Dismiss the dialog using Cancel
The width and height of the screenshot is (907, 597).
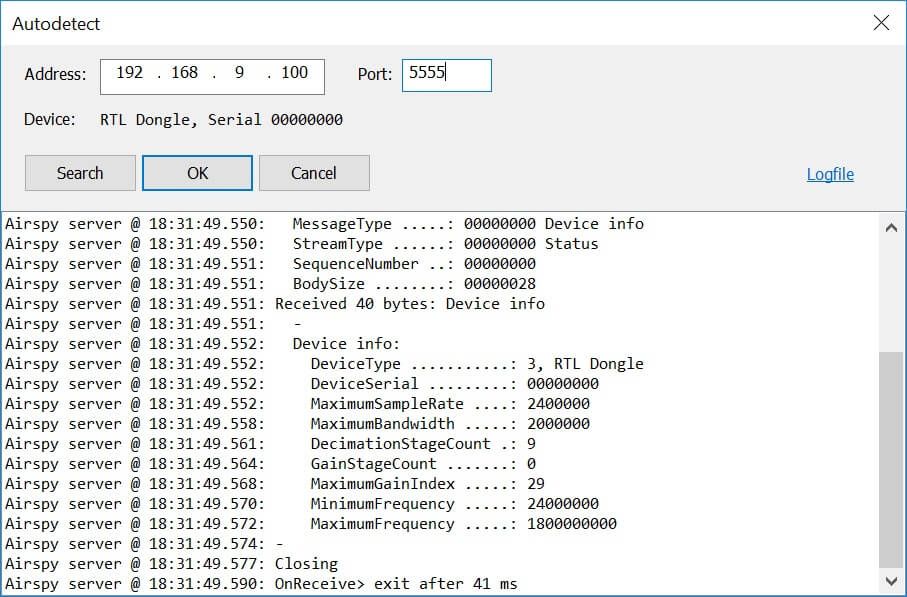click(314, 172)
